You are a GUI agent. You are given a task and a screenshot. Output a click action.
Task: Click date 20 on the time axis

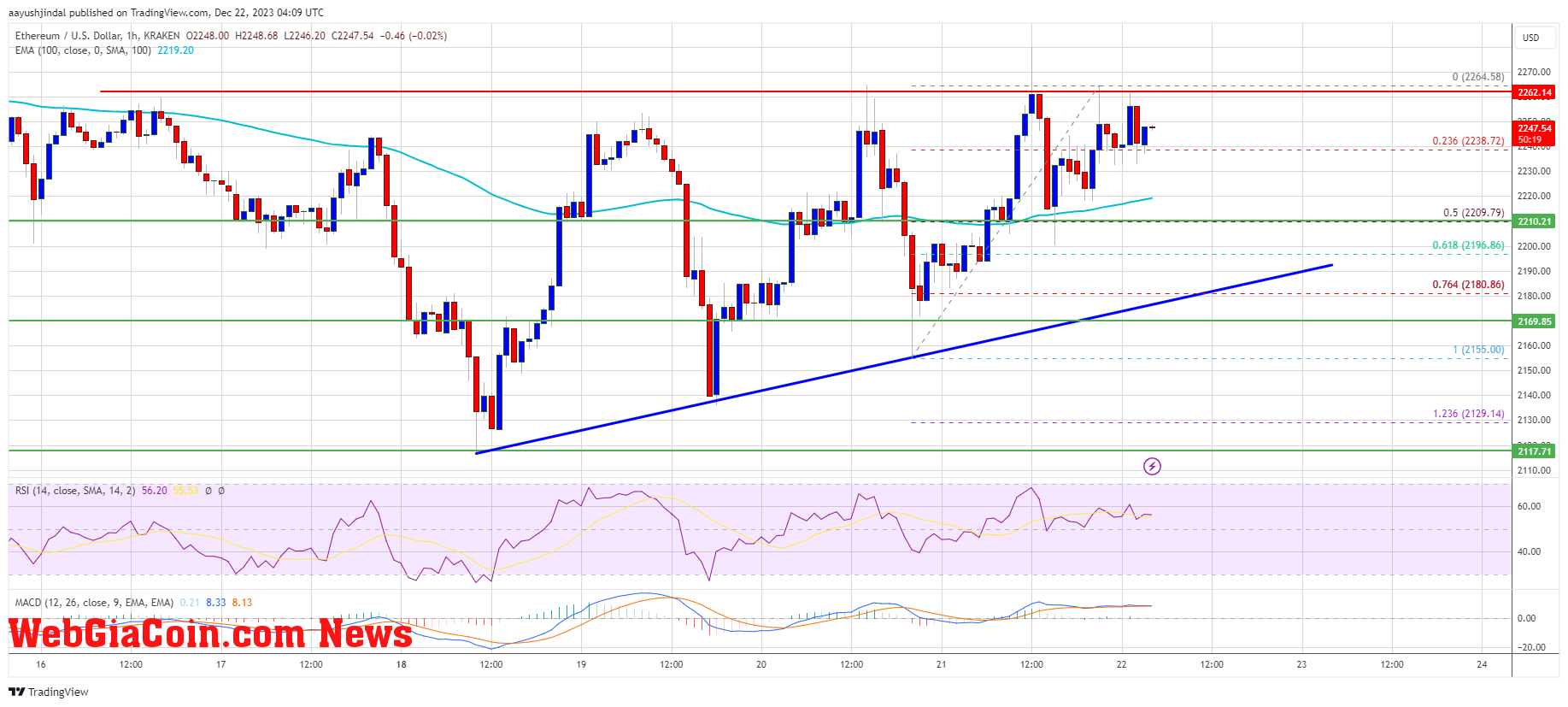pyautogui.click(x=761, y=664)
